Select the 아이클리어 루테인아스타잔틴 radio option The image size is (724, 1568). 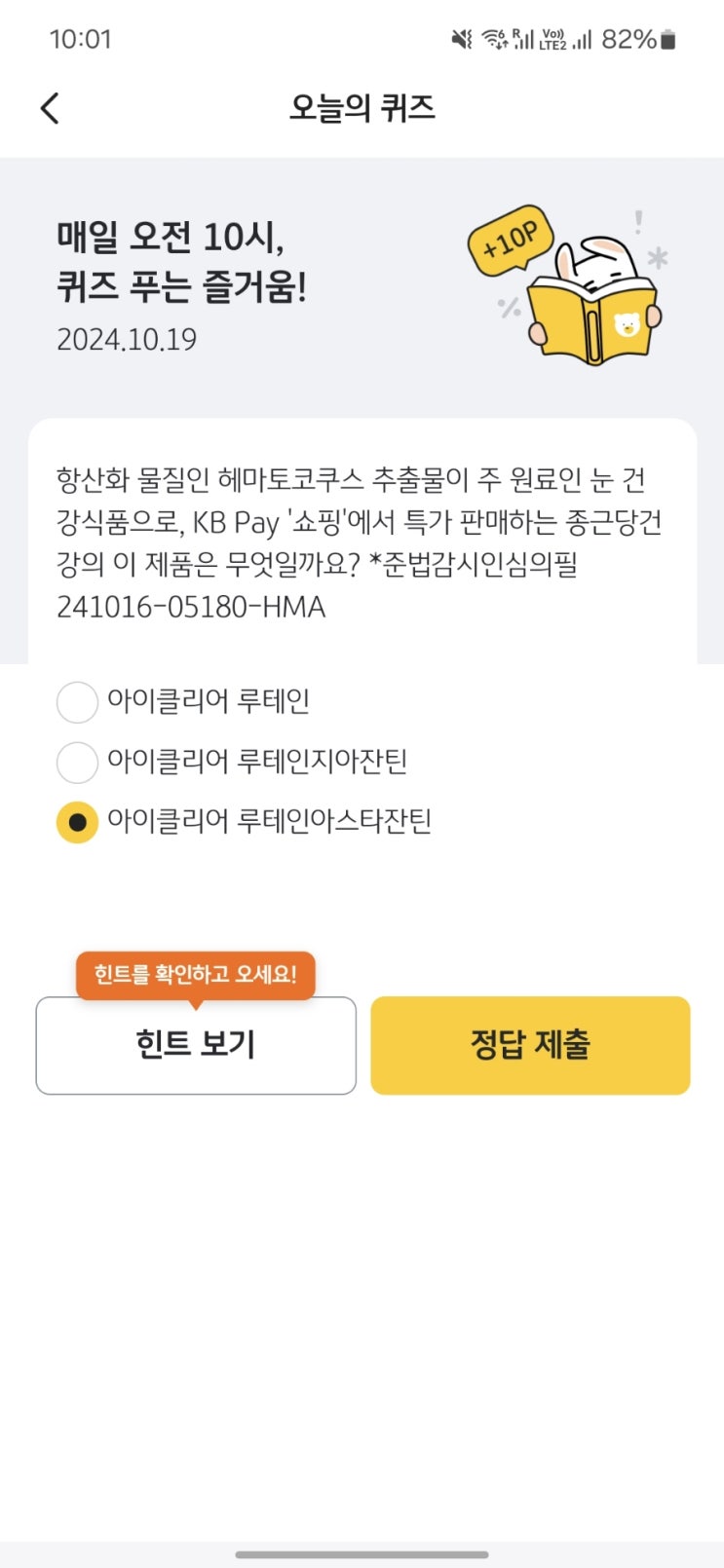[x=78, y=823]
